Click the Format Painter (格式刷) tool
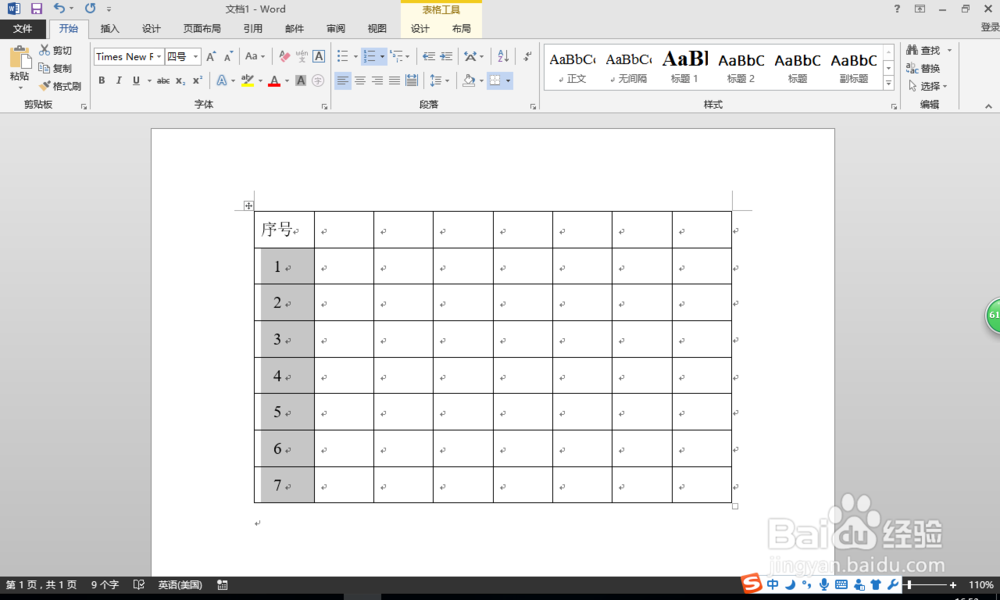Image resolution: width=1000 pixels, height=600 pixels. point(60,86)
